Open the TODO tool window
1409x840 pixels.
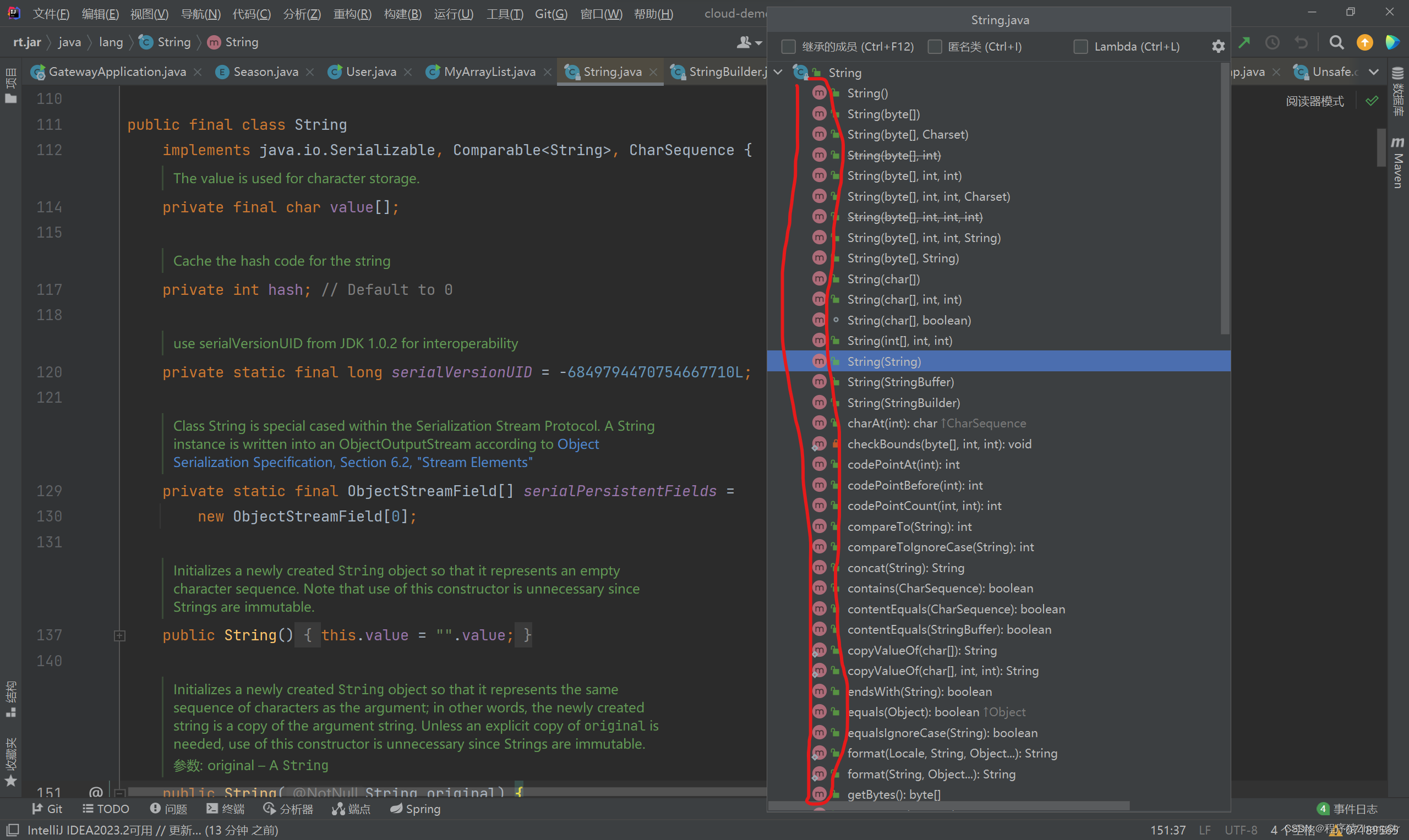(106, 809)
